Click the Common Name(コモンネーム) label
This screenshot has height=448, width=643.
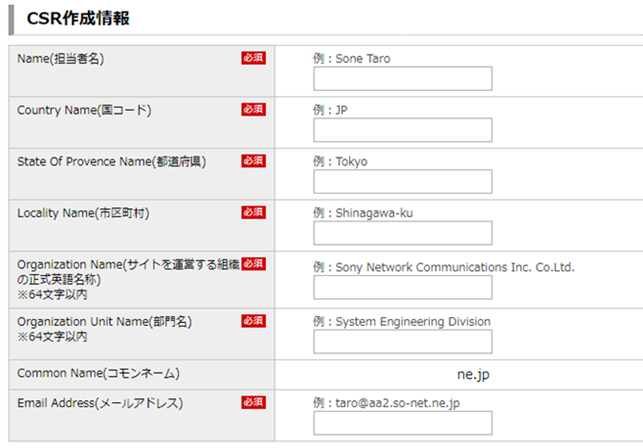pos(98,374)
